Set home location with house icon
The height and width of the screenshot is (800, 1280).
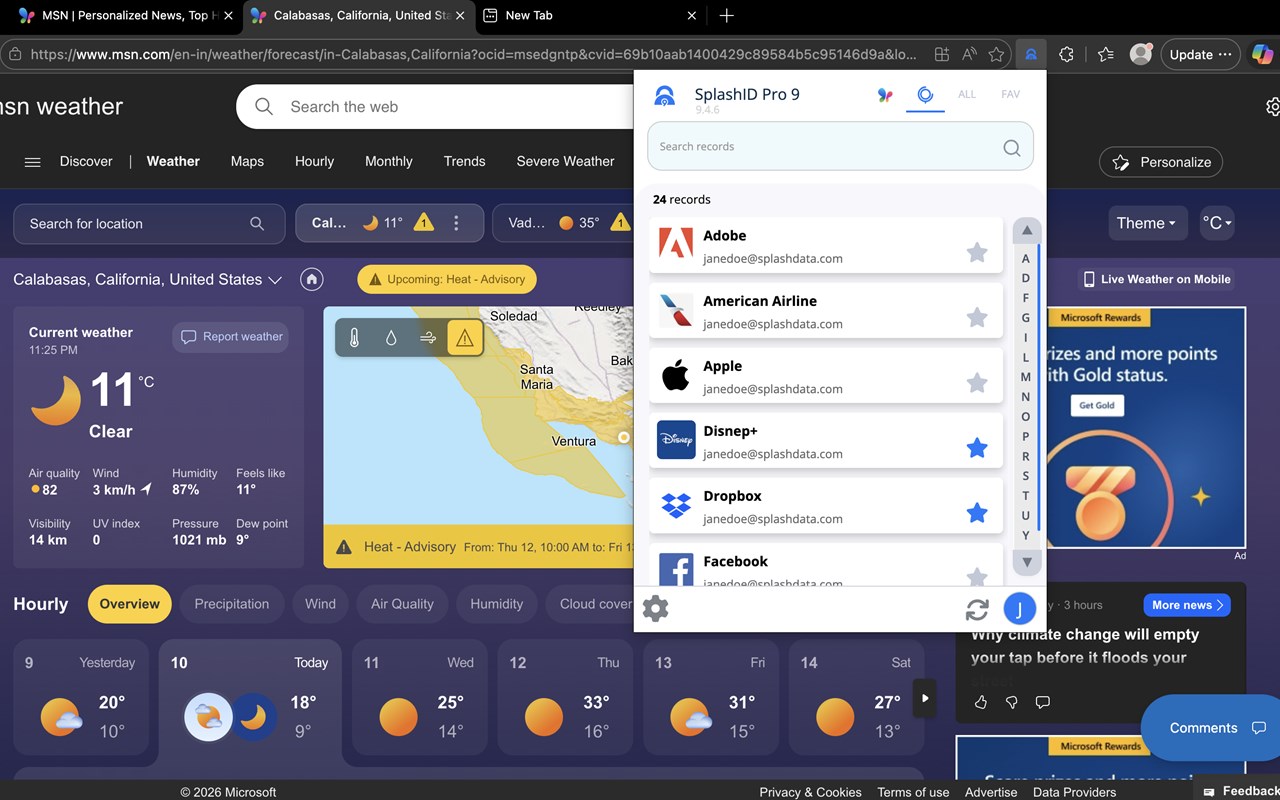click(312, 280)
